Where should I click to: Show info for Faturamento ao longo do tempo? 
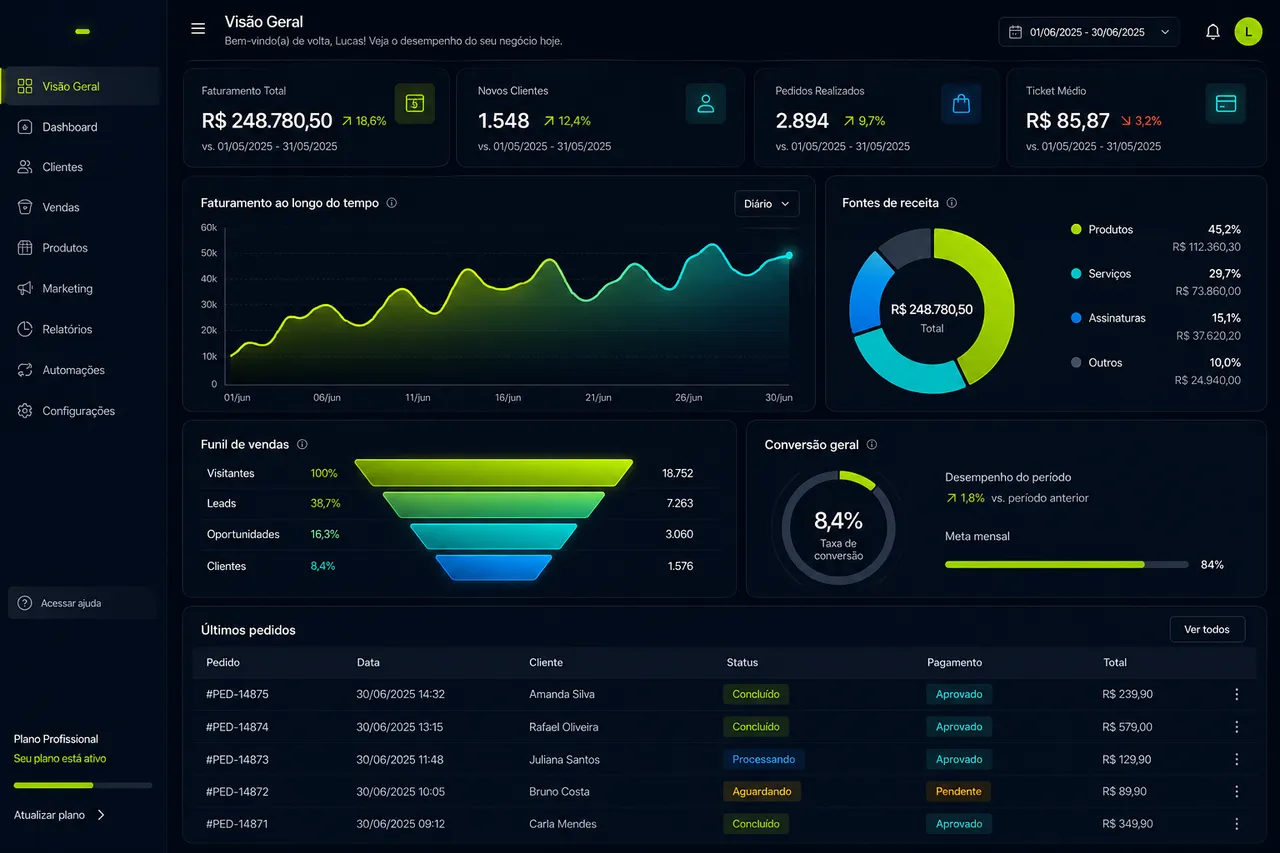pos(392,203)
